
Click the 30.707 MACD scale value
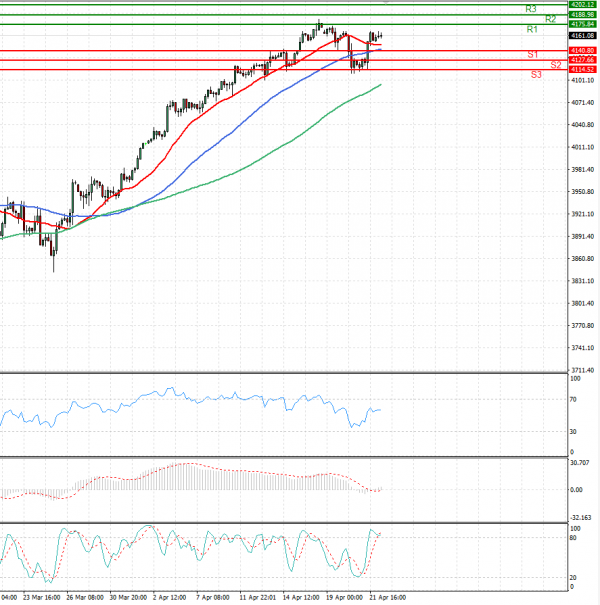point(580,463)
